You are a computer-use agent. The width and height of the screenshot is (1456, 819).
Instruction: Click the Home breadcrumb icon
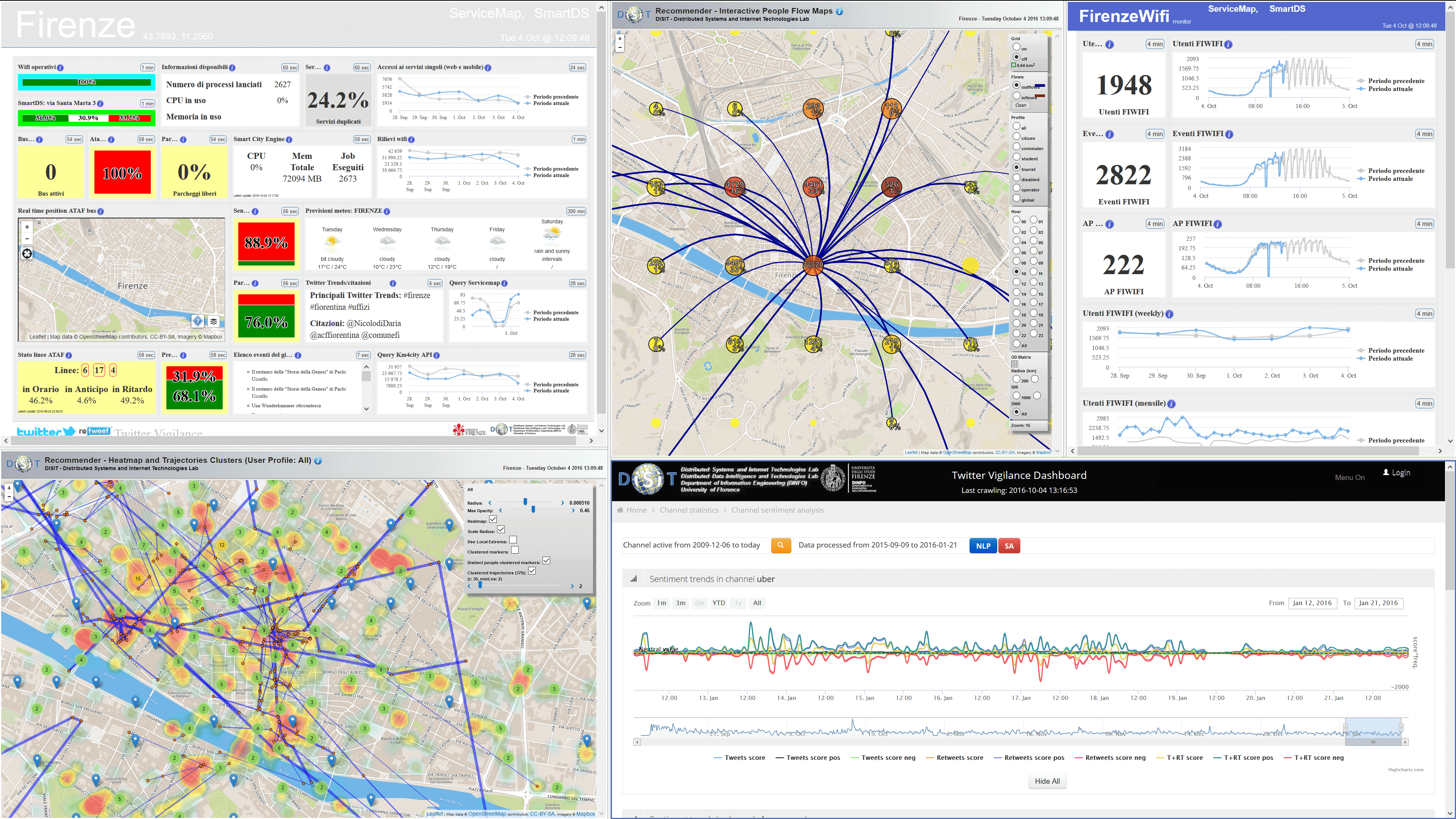(620, 510)
